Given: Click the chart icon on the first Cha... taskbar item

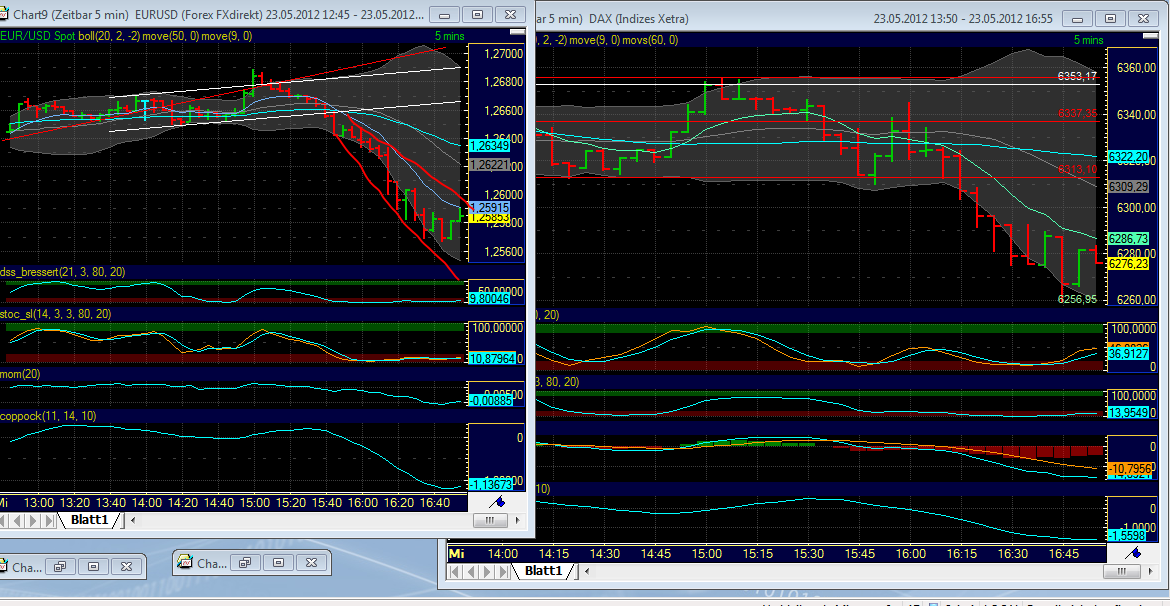Looking at the screenshot, I should click(5, 565).
